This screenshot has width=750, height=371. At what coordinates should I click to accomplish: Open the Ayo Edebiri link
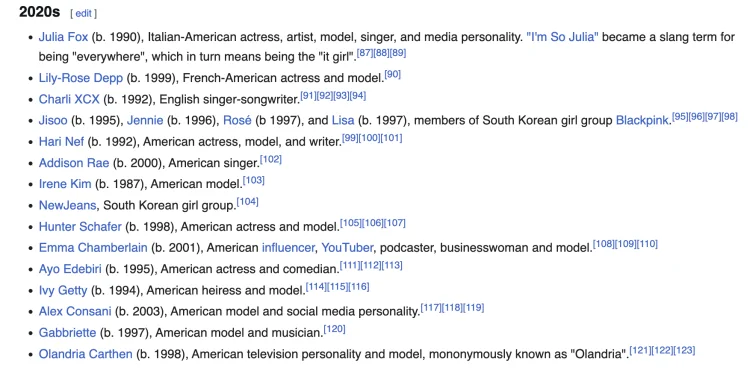point(70,269)
